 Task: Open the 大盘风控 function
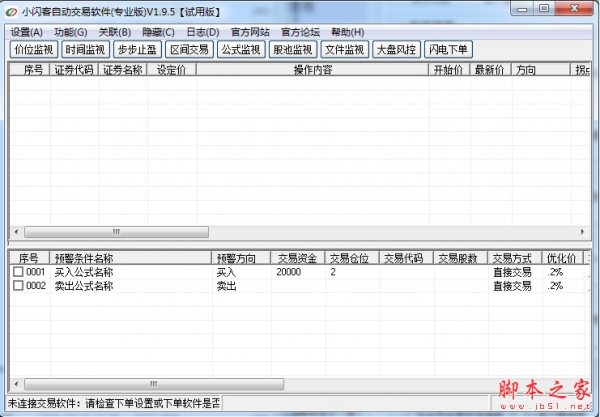pos(396,49)
